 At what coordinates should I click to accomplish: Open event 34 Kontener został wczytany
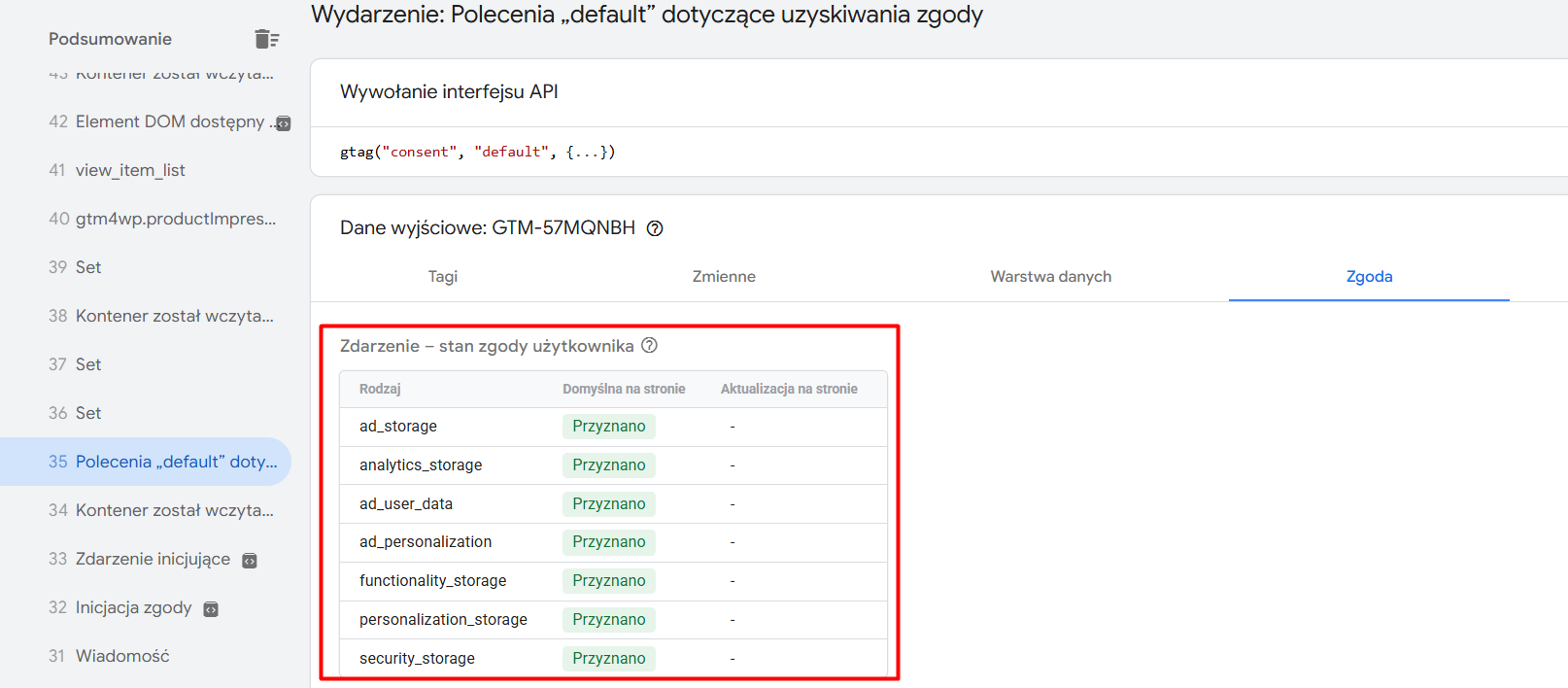(146, 510)
